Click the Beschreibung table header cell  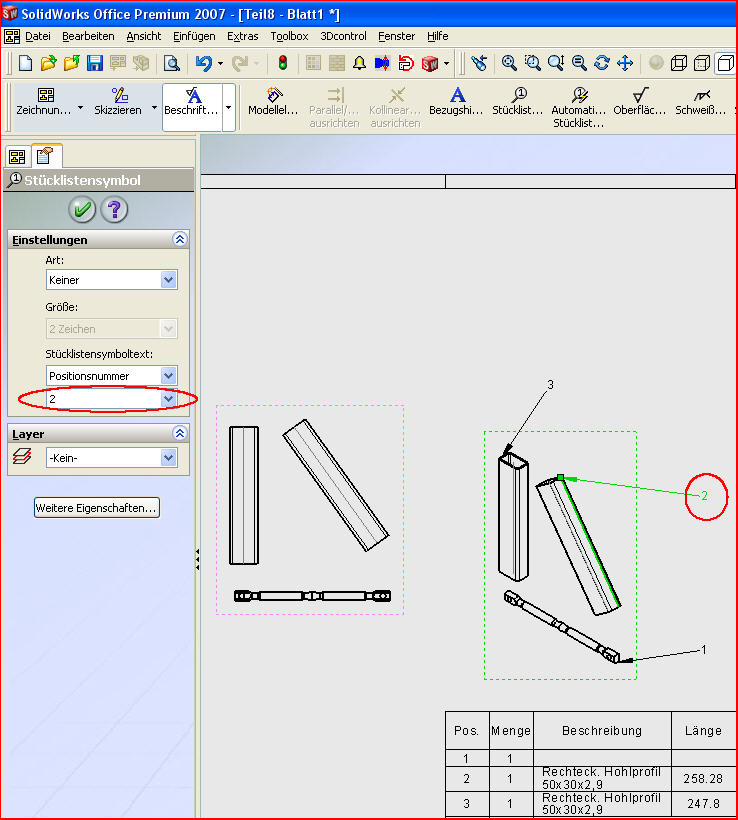pos(602,730)
